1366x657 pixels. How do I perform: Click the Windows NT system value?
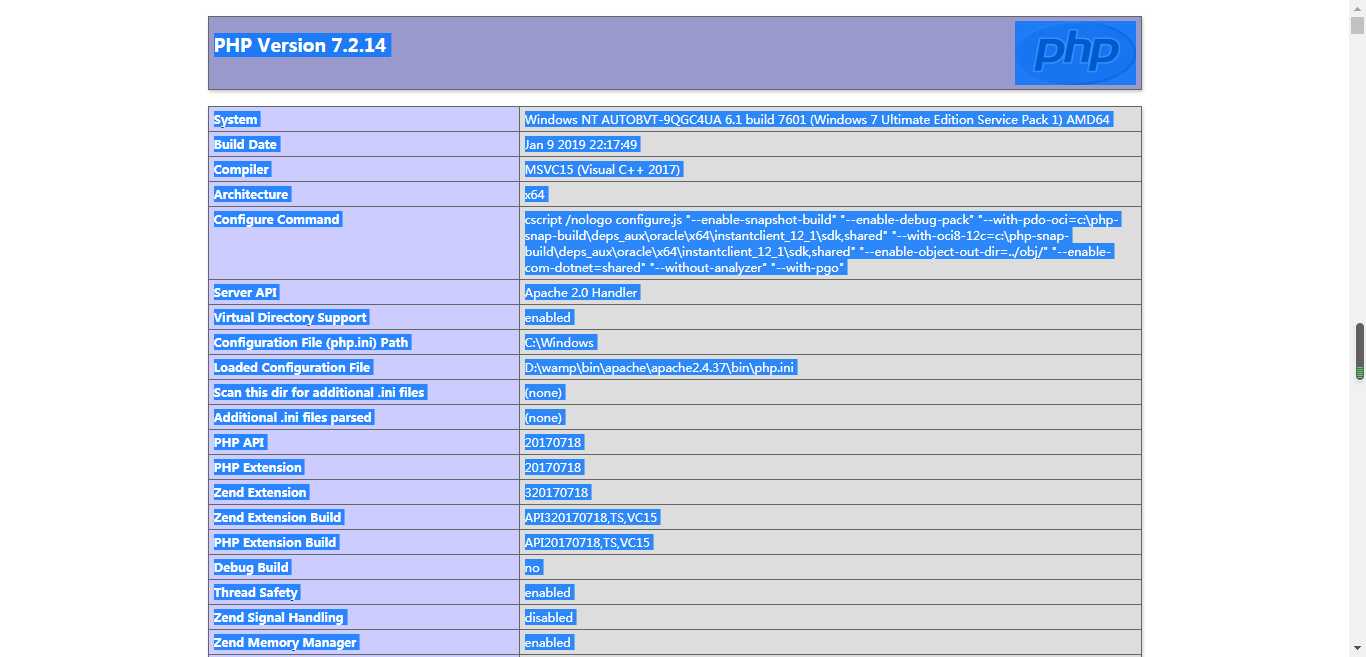818,119
